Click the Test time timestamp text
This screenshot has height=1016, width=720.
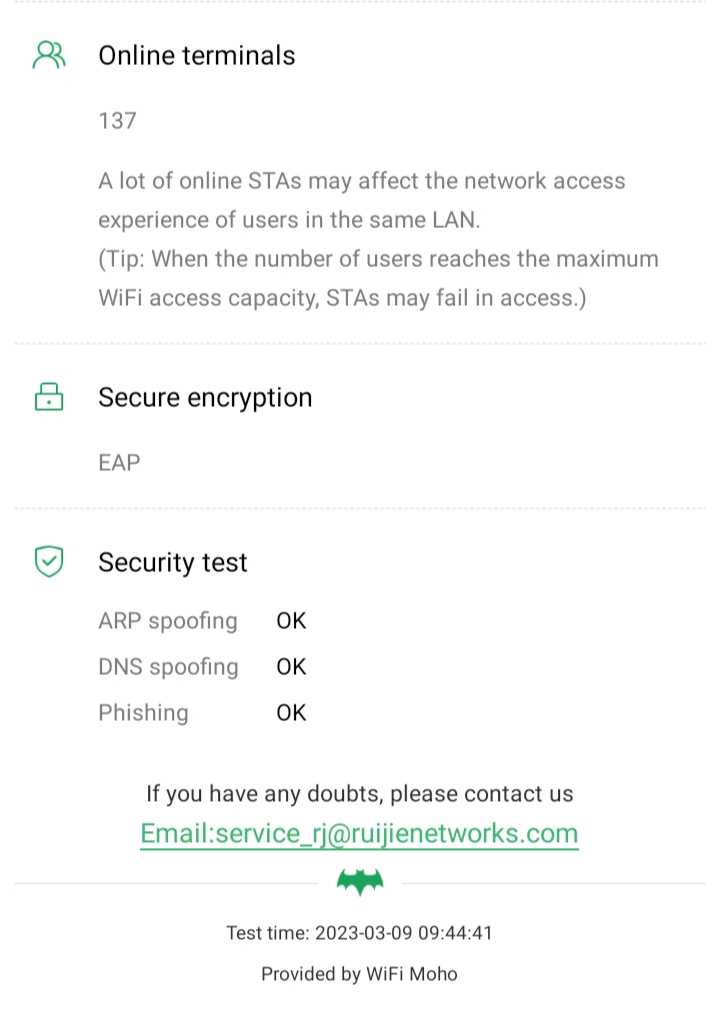pyautogui.click(x=359, y=933)
